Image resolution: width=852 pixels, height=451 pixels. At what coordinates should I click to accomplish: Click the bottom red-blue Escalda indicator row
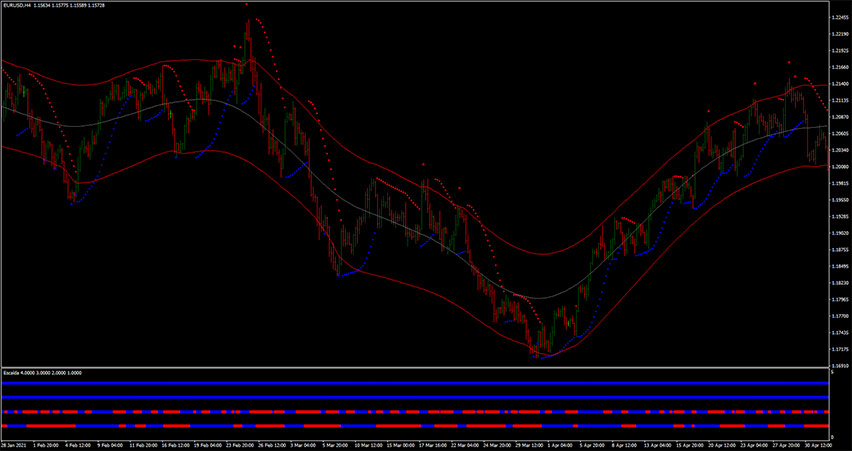click(414, 427)
